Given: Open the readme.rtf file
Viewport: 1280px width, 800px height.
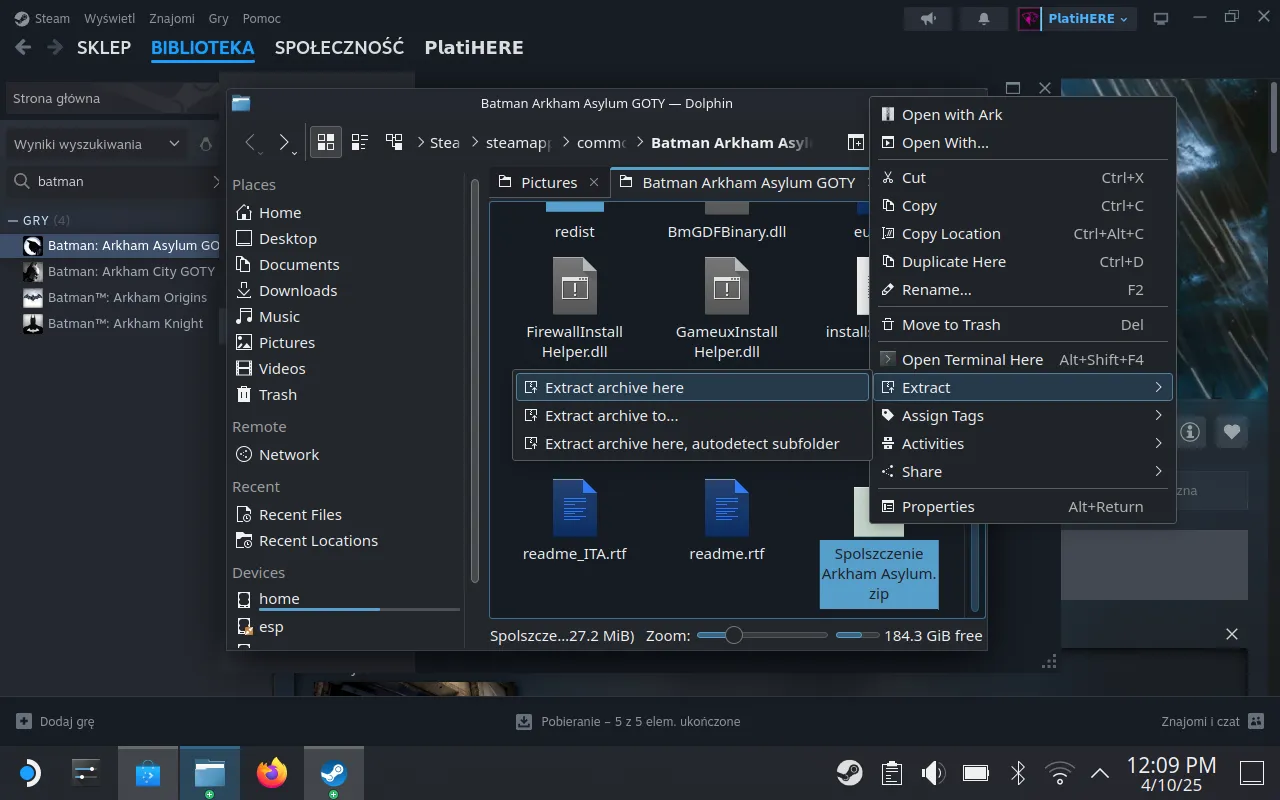Looking at the screenshot, I should [x=727, y=520].
